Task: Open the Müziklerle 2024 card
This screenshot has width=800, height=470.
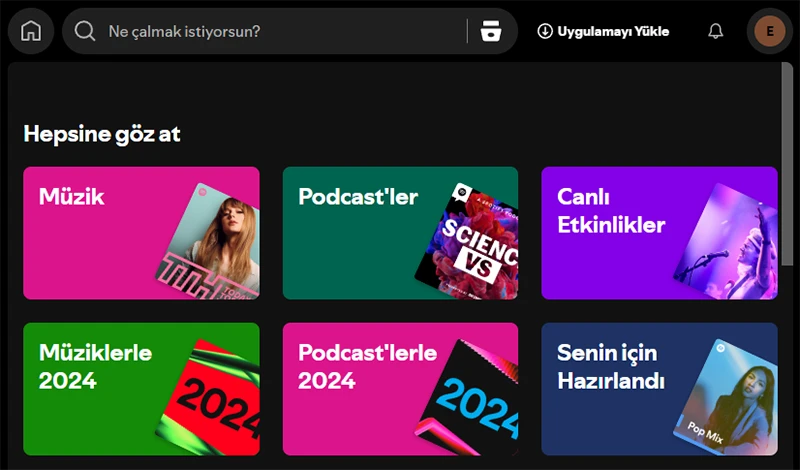Action: (x=141, y=389)
